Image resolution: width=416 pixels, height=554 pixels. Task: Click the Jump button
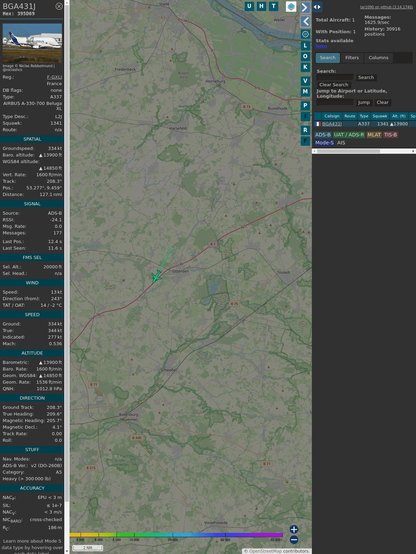[363, 102]
